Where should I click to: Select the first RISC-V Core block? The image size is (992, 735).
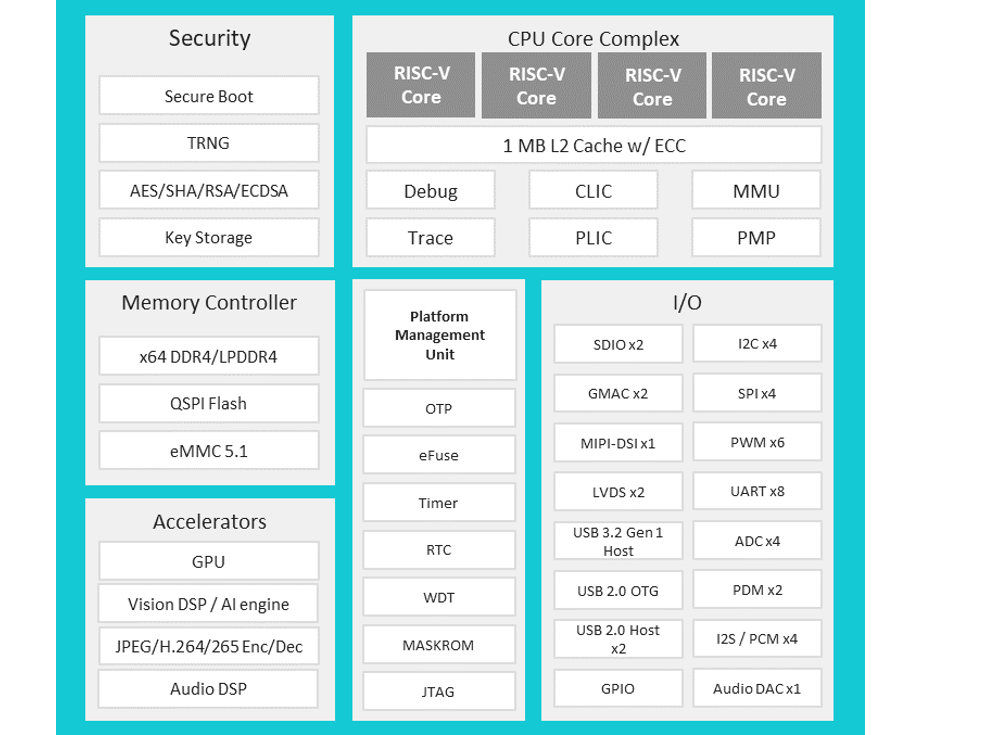click(x=420, y=85)
